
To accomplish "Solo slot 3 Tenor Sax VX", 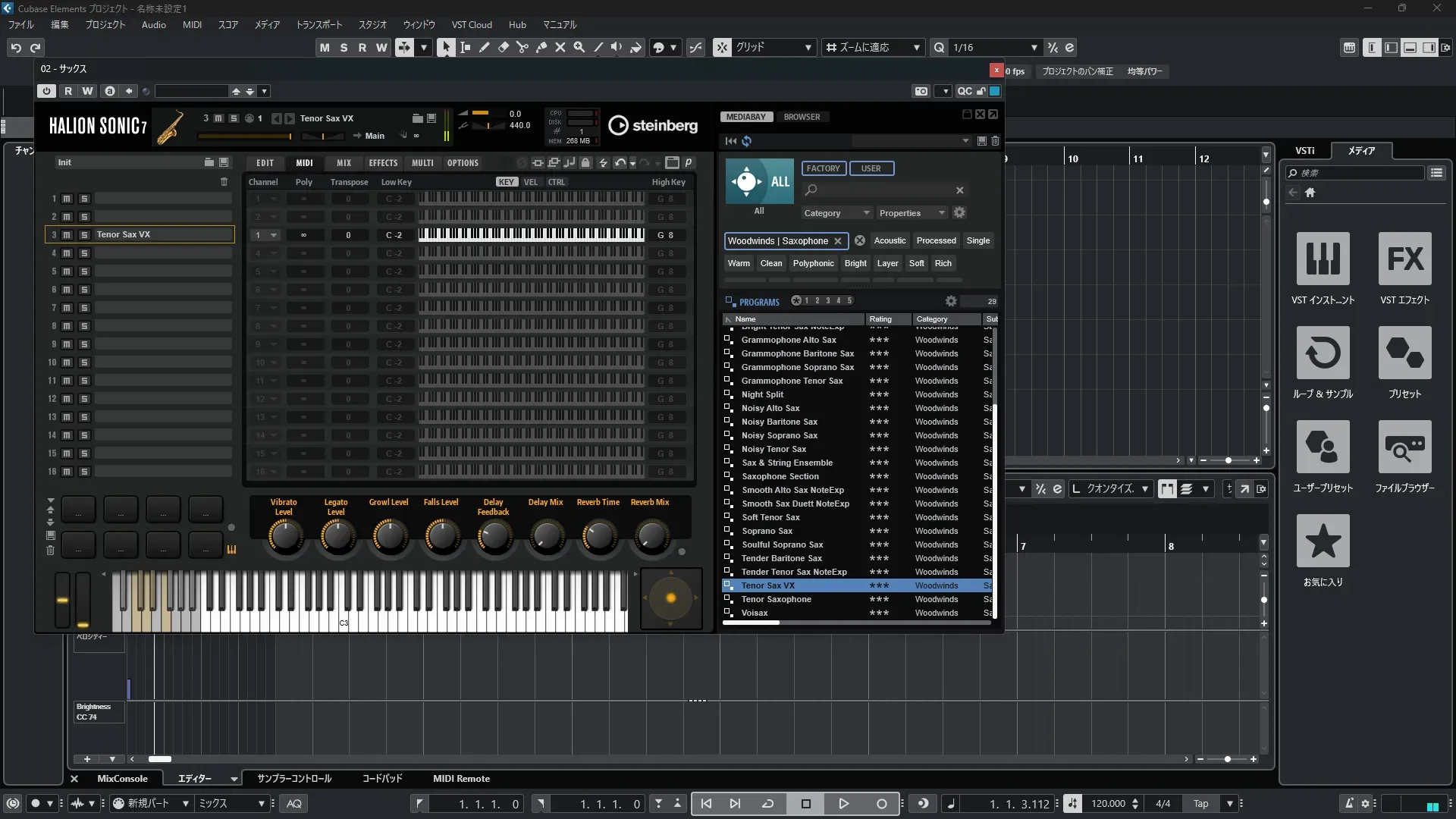I will [x=84, y=235].
